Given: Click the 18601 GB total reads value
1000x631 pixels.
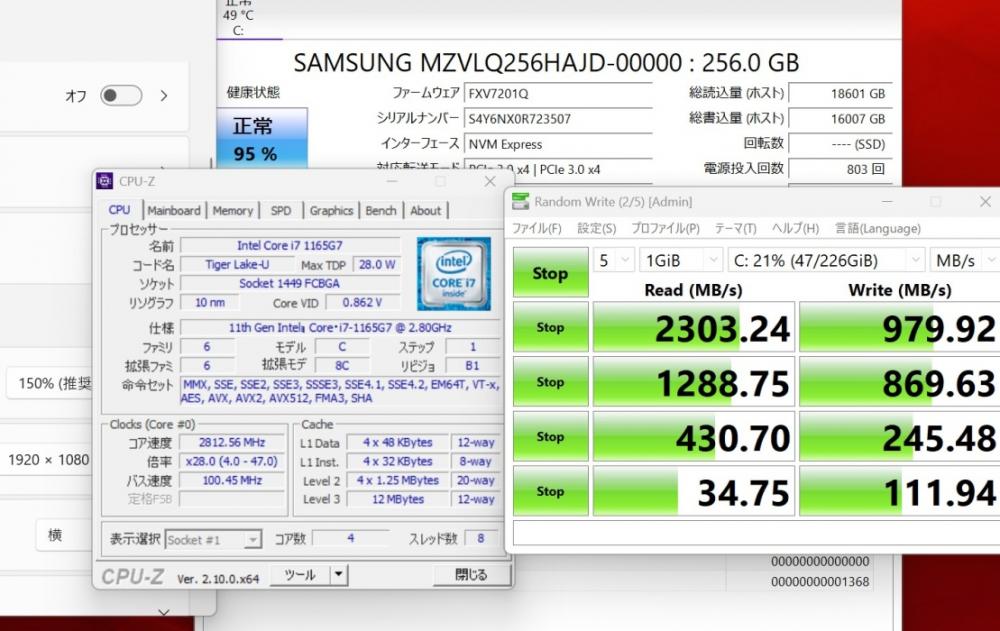Looking at the screenshot, I should tap(840, 94).
